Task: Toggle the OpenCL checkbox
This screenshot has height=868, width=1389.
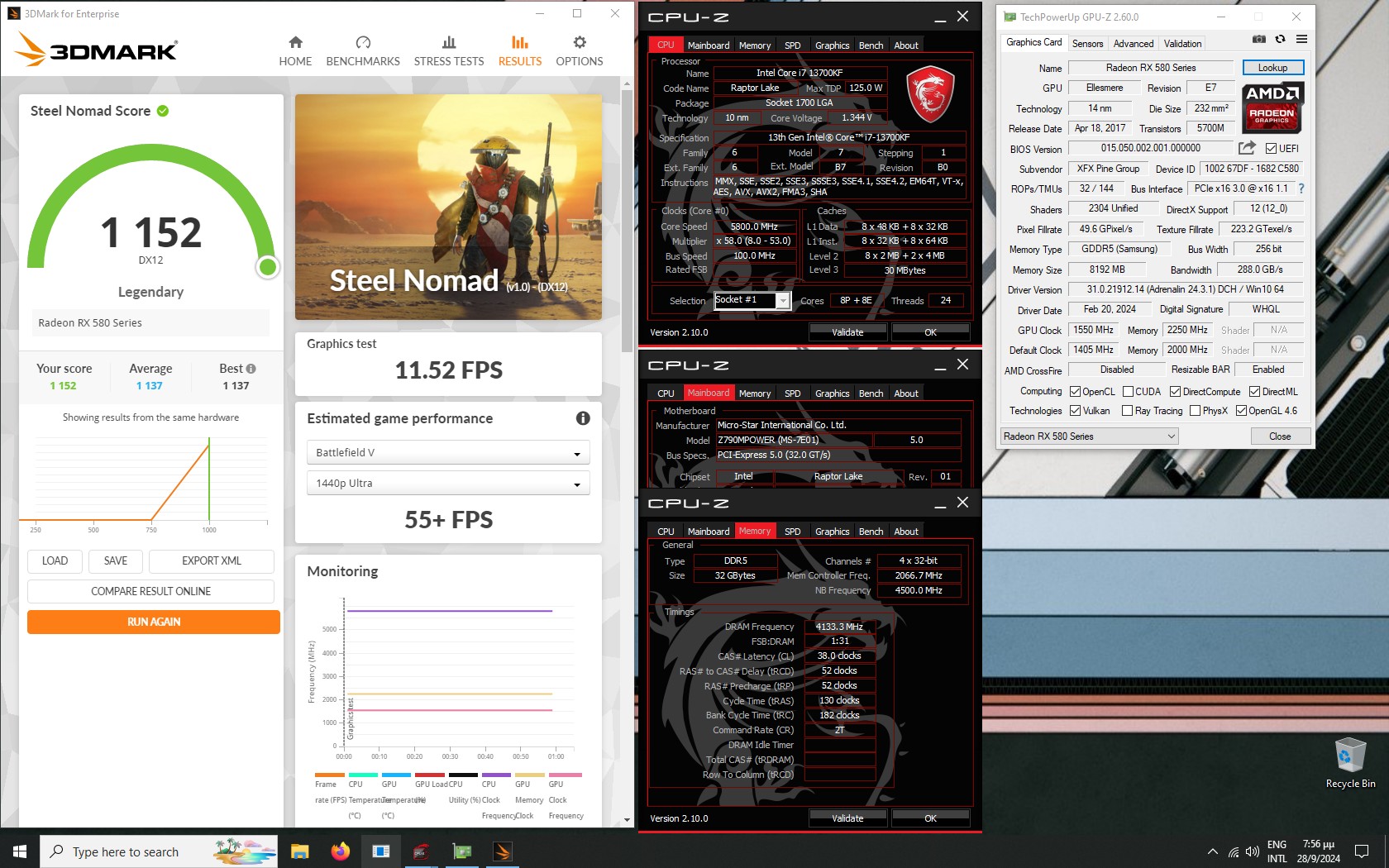Action: pyautogui.click(x=1075, y=392)
